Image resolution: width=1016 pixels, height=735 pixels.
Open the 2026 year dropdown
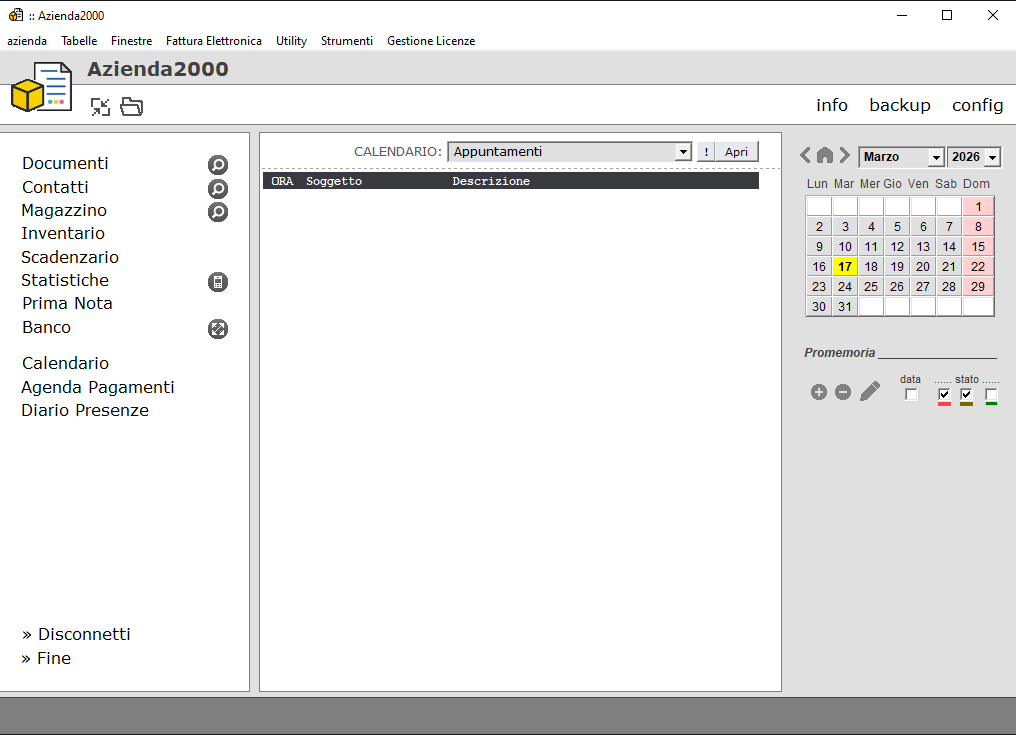click(x=992, y=158)
